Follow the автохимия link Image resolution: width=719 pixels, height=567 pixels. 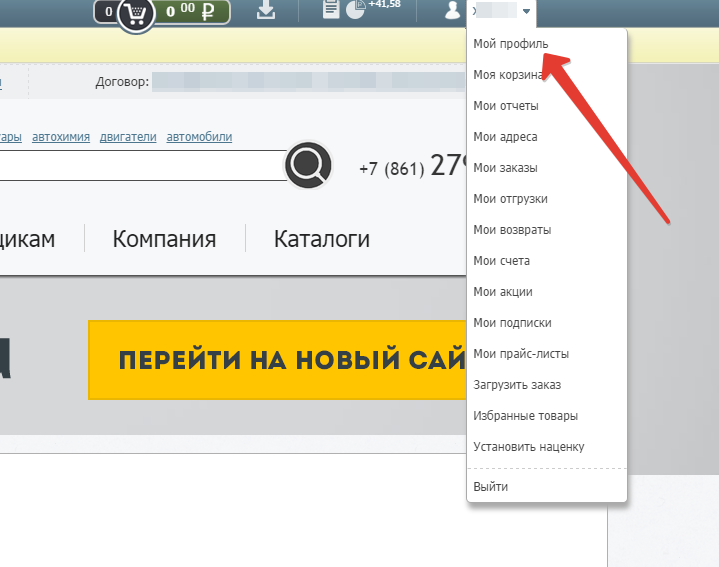click(x=61, y=137)
